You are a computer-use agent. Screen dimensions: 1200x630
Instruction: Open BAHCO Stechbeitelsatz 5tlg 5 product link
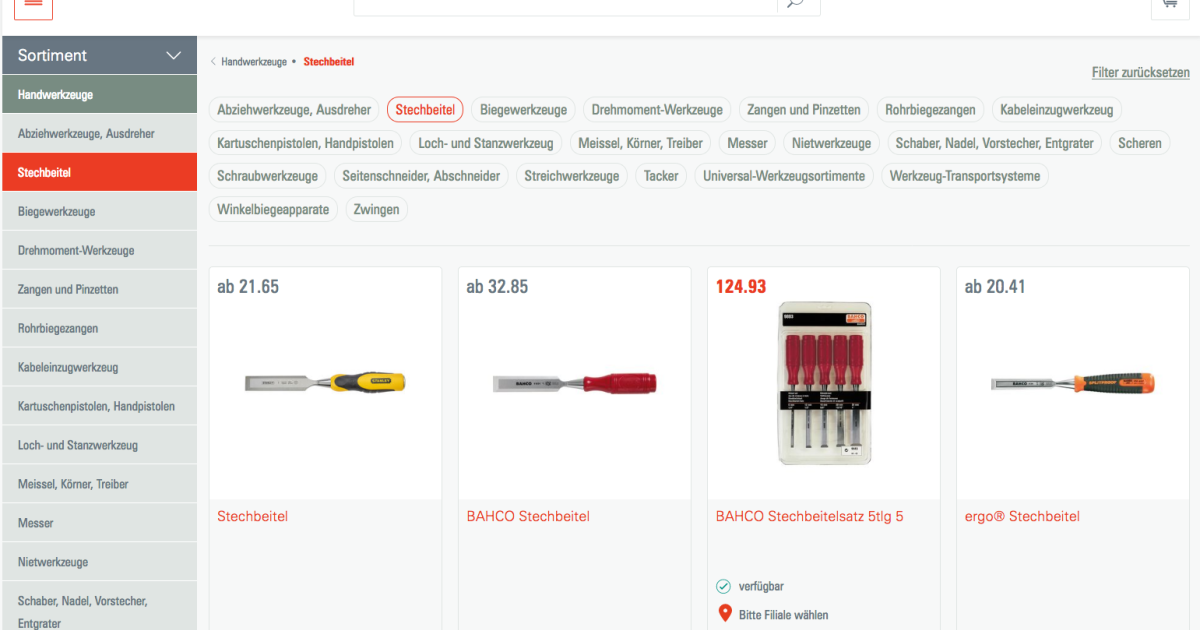[809, 517]
